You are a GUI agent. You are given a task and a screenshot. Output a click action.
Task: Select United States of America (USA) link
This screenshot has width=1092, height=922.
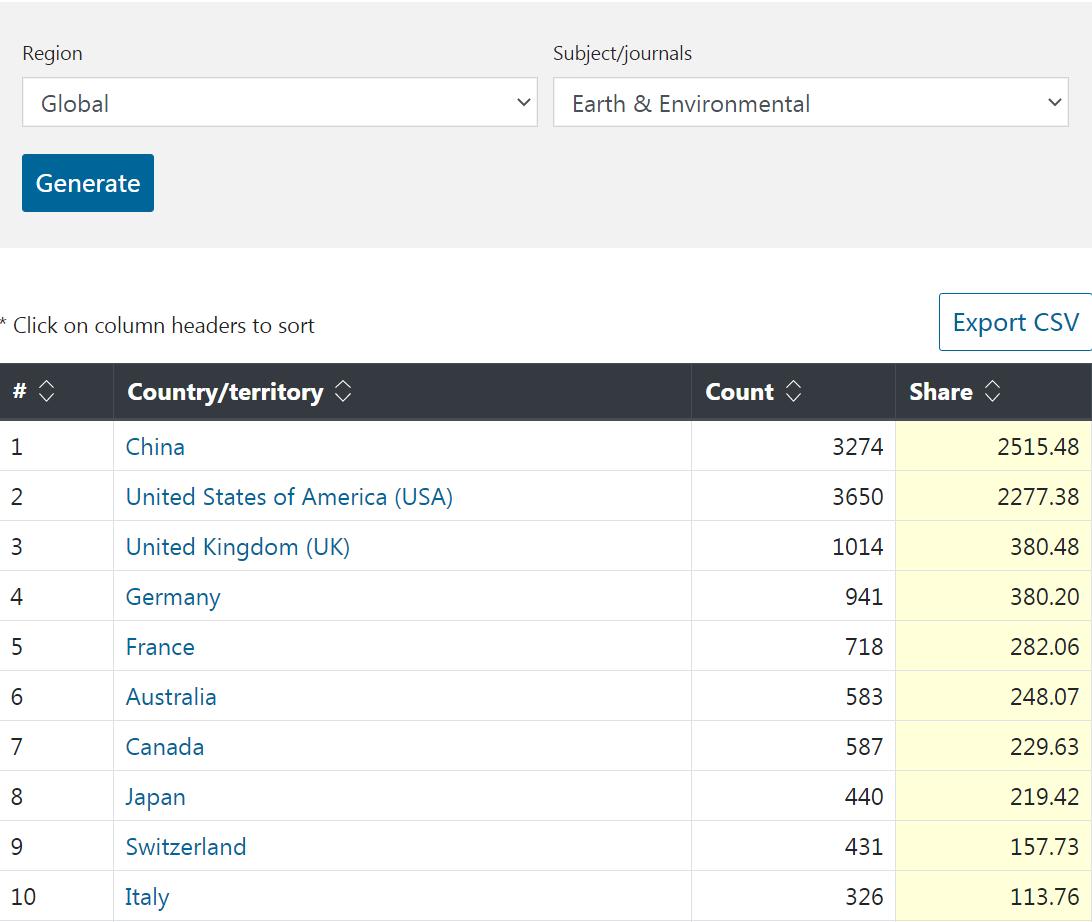pos(289,497)
